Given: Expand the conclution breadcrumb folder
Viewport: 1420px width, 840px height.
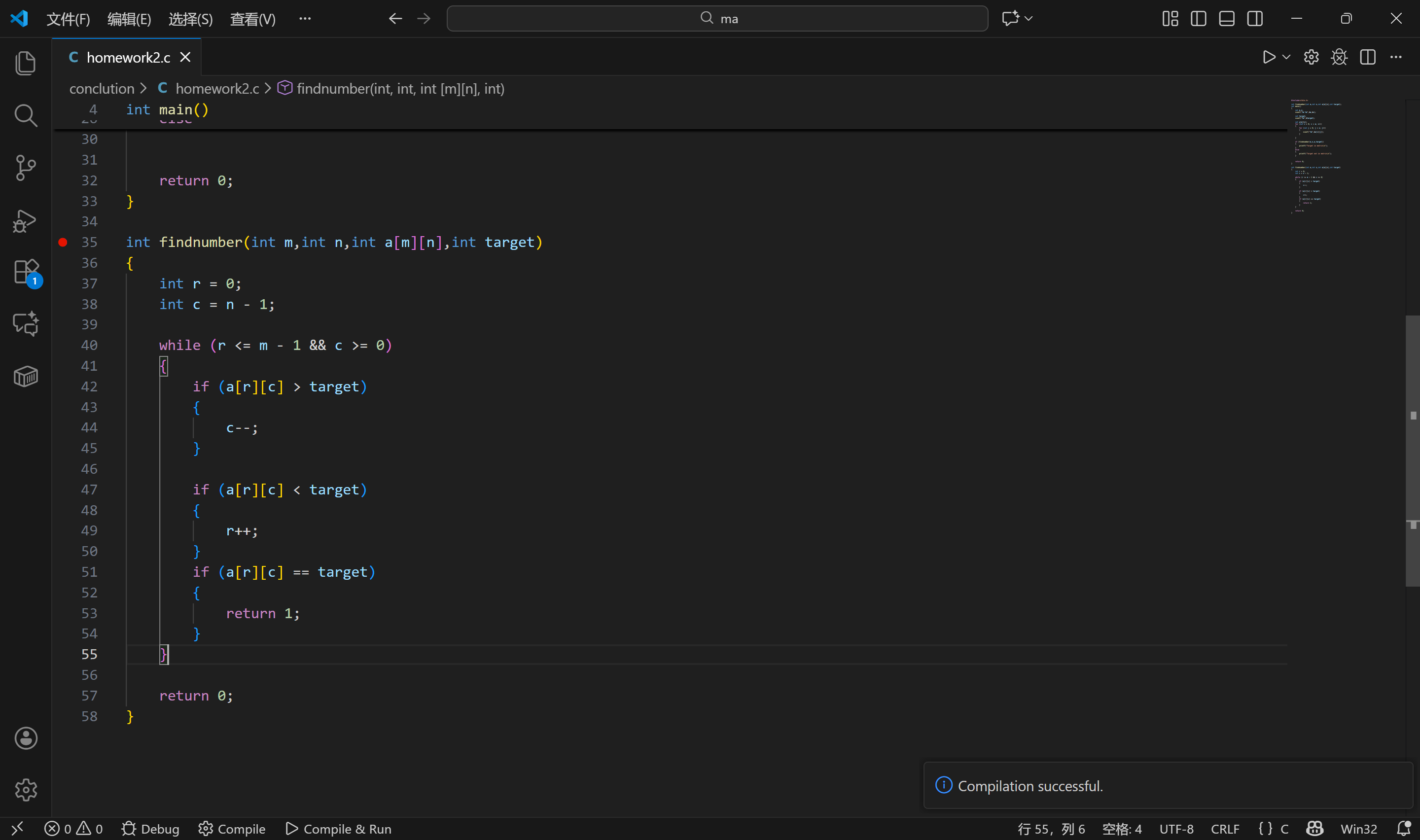Looking at the screenshot, I should [102, 89].
